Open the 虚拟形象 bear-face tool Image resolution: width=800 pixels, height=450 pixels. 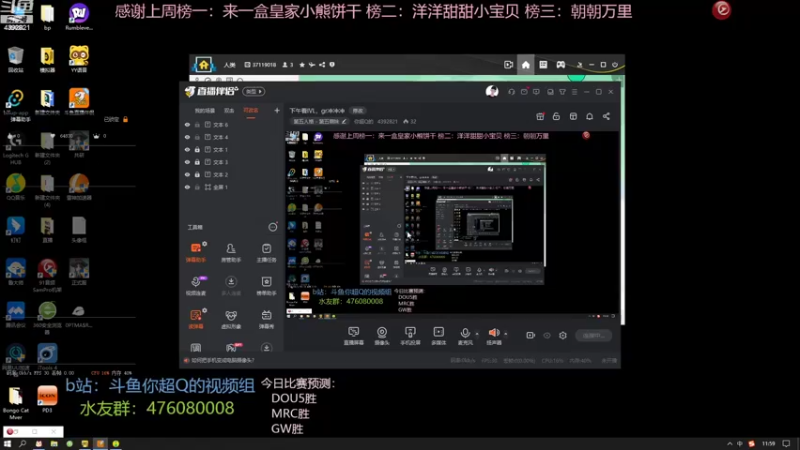(x=231, y=319)
